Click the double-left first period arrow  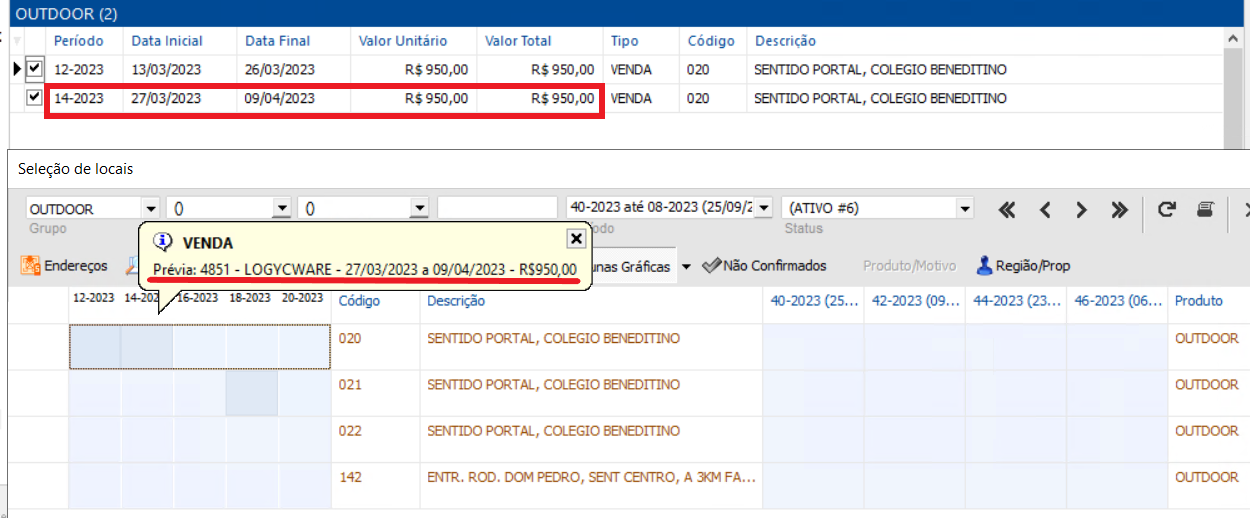[x=1007, y=210]
